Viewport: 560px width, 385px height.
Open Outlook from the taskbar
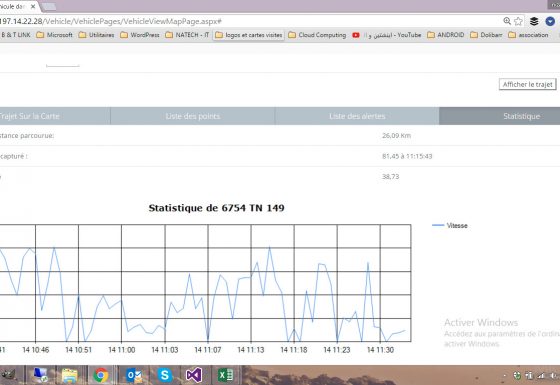134,375
